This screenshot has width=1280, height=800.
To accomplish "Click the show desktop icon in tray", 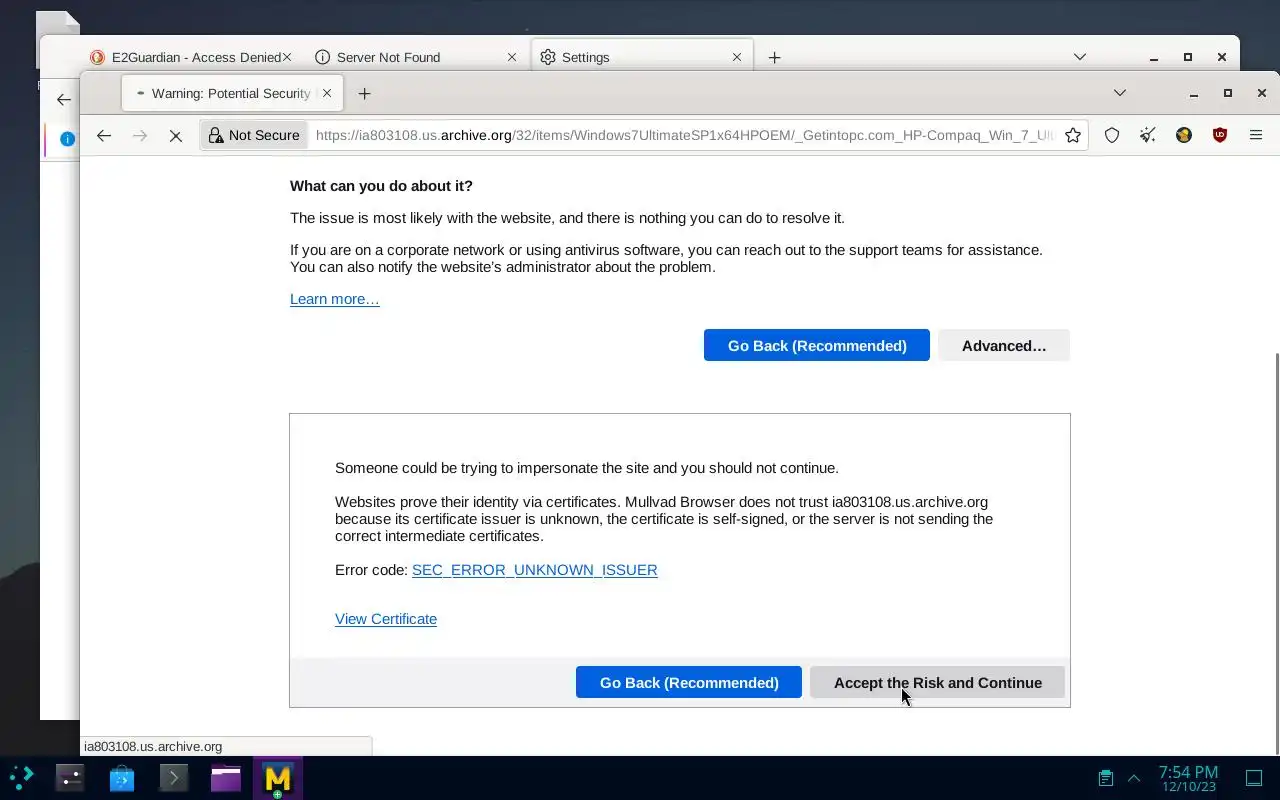I will pos(1254,777).
